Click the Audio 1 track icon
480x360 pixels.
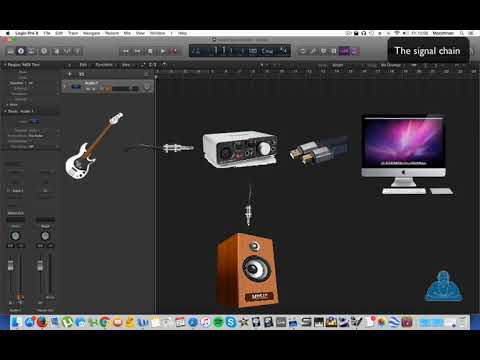point(76,87)
